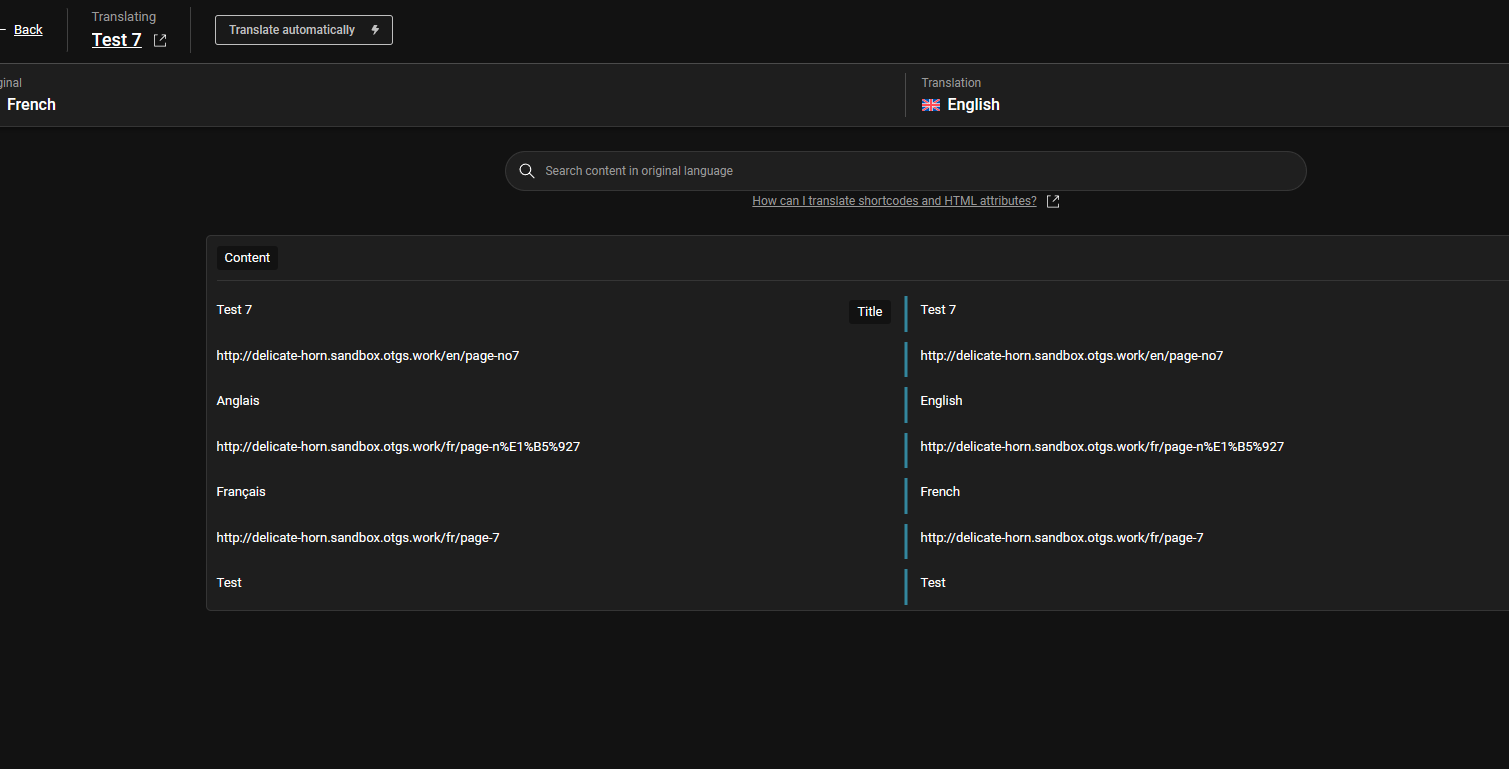Click the magnifier icon in the search bar
The height and width of the screenshot is (769, 1509).
click(527, 170)
